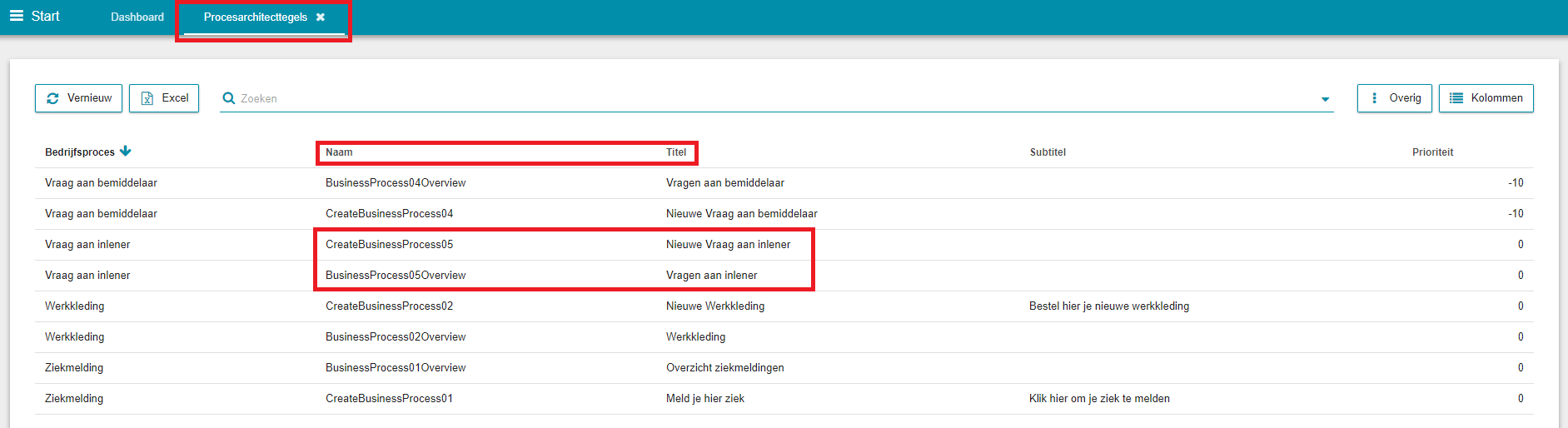
Task: Switch to the Dashboard tab
Action: click(x=137, y=17)
